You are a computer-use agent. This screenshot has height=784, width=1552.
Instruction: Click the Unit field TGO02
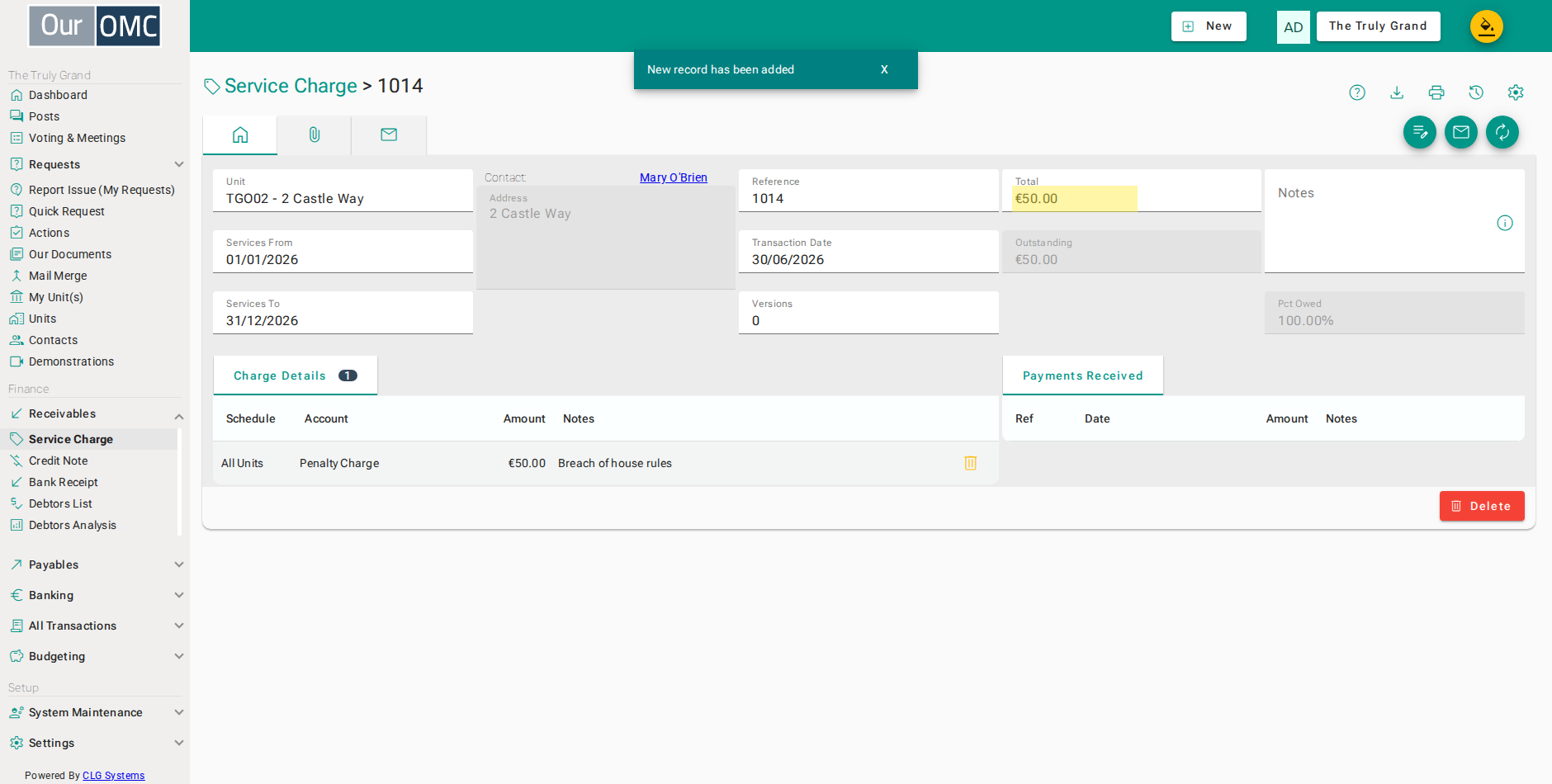pos(343,191)
